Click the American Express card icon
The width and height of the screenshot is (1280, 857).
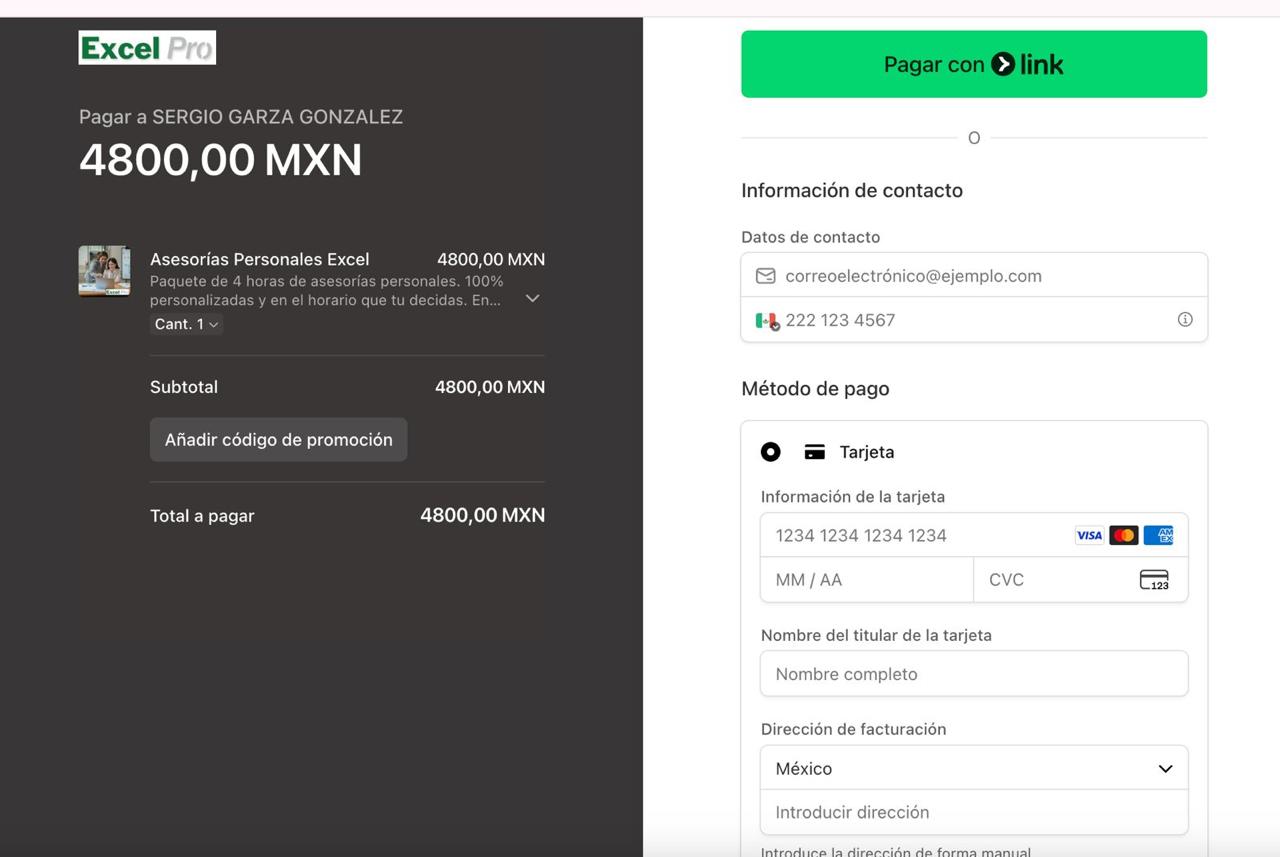1158,535
